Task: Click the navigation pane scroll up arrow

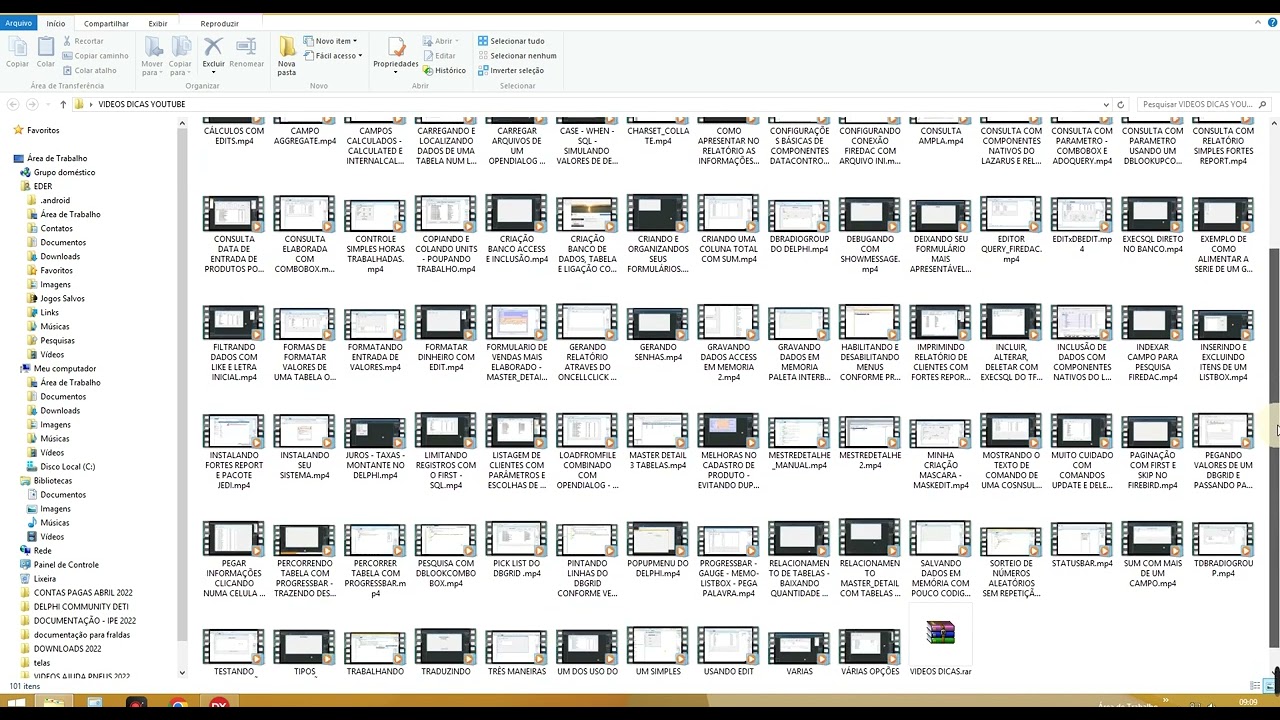Action: pyautogui.click(x=182, y=123)
